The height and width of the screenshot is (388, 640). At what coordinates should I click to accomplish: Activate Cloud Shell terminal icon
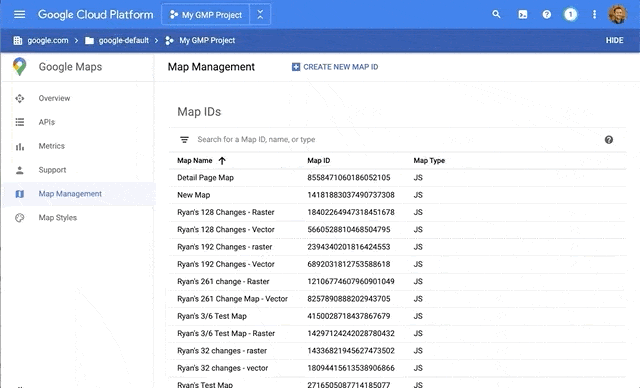pos(522,15)
